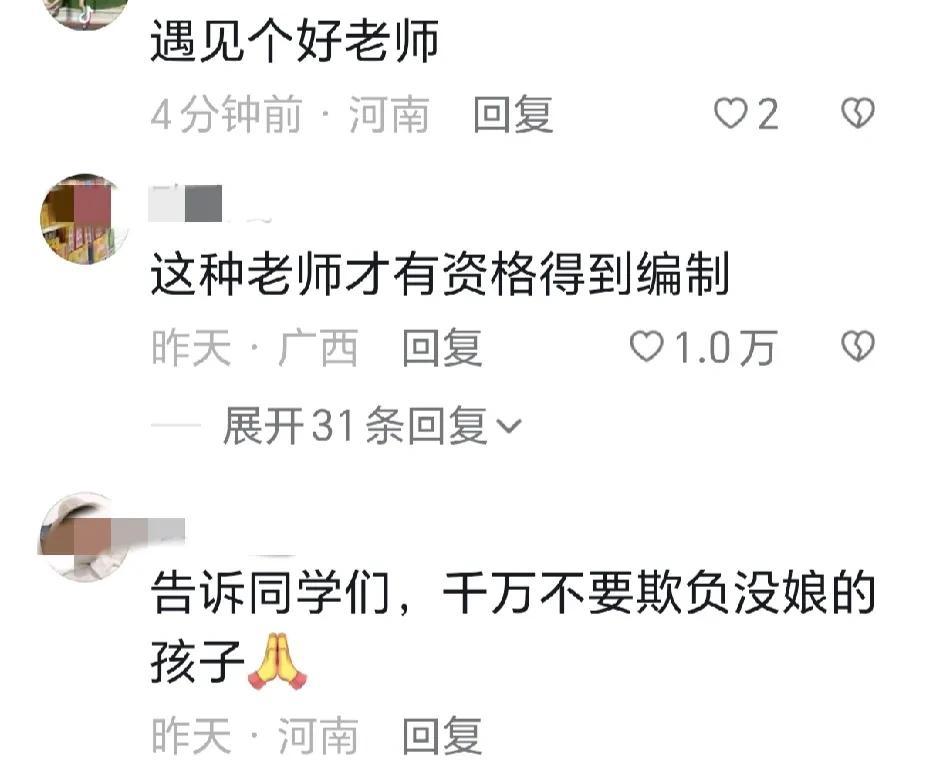
Task: Select the comment text 这种老师才有资格得到编制
Action: click(440, 273)
